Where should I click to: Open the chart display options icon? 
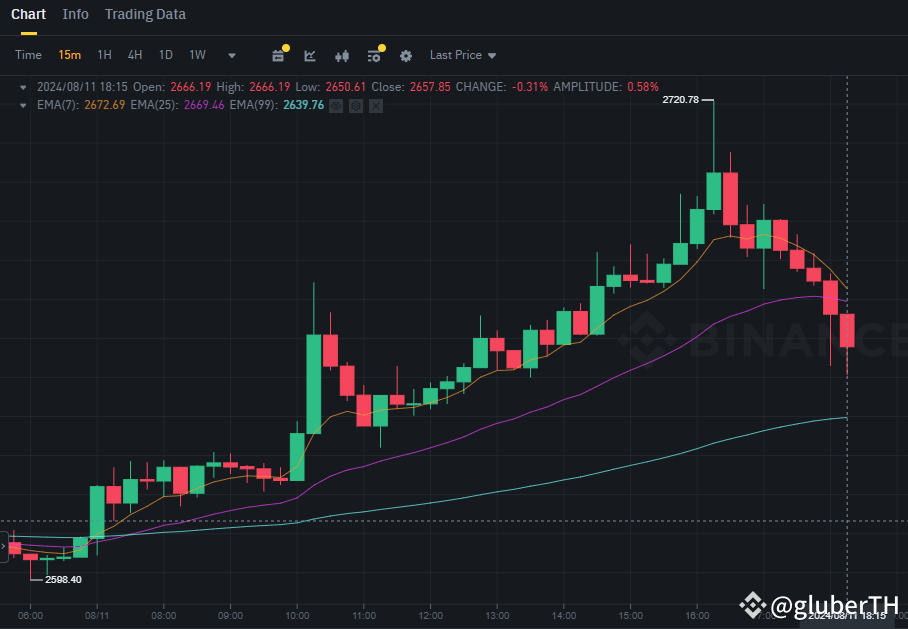click(x=374, y=56)
